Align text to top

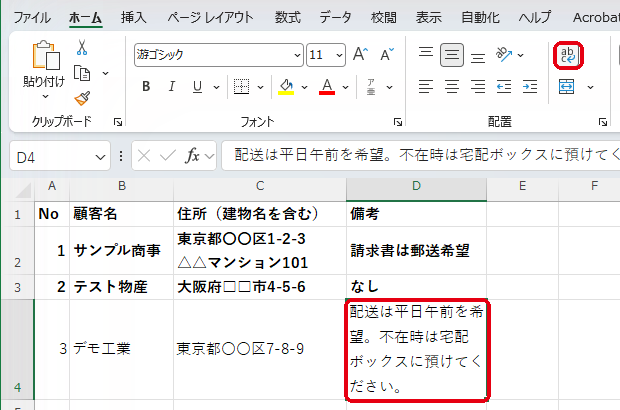click(426, 54)
